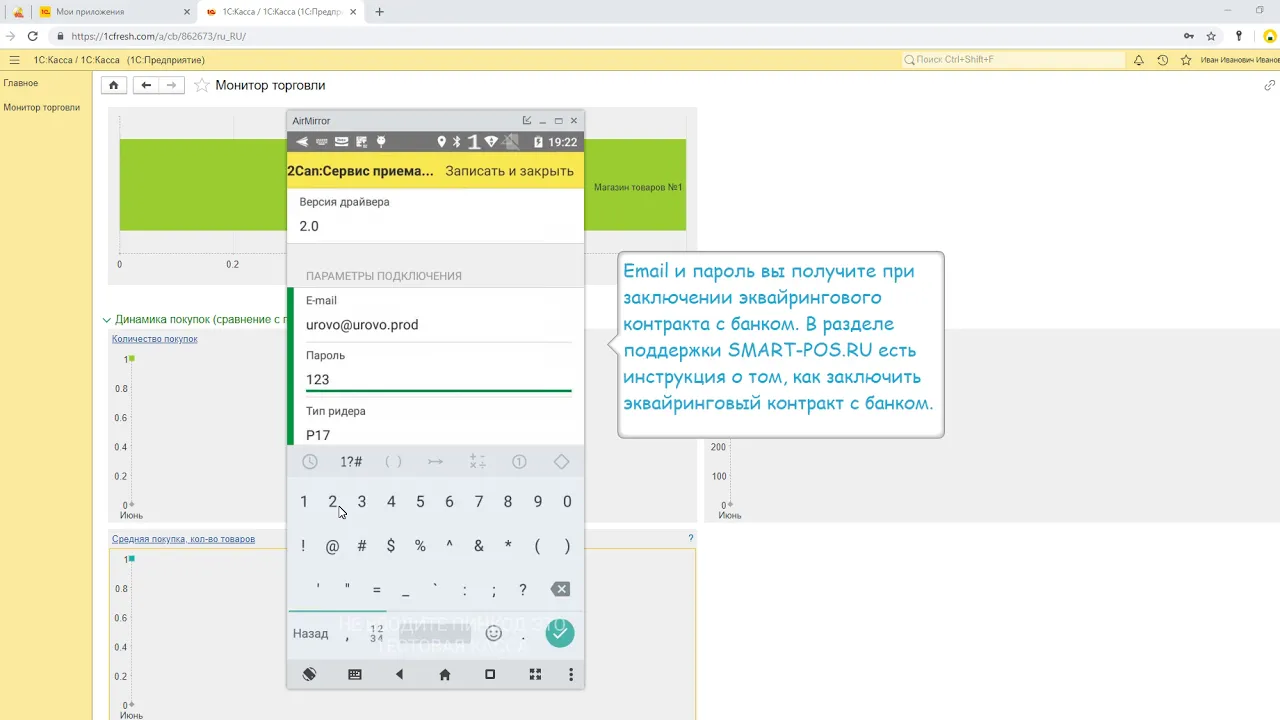Open the 1C notifications bell
The width and height of the screenshot is (1280, 720).
coord(1138,60)
